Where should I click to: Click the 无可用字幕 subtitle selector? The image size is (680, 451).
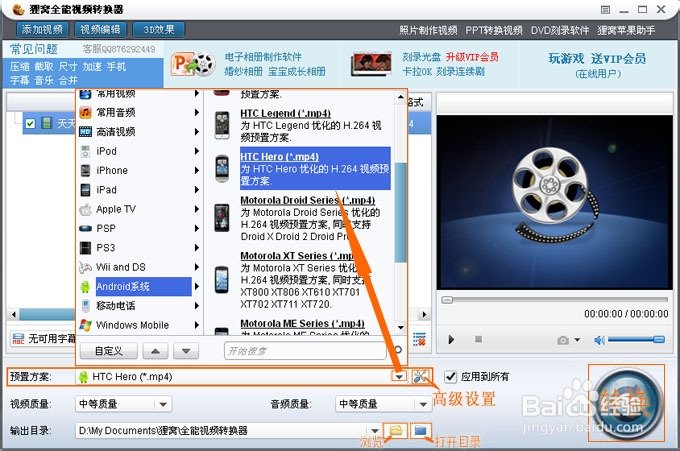pyautogui.click(x=43, y=339)
